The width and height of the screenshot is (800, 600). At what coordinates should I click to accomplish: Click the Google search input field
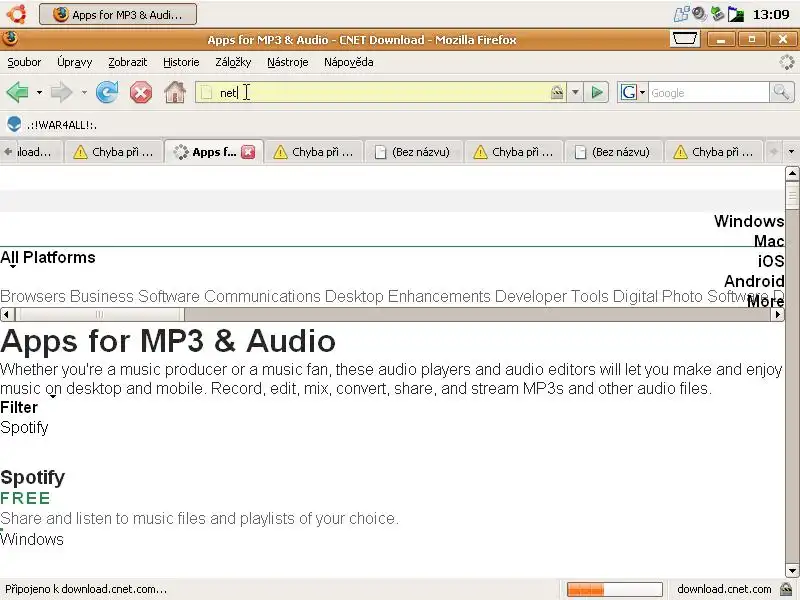coord(709,92)
